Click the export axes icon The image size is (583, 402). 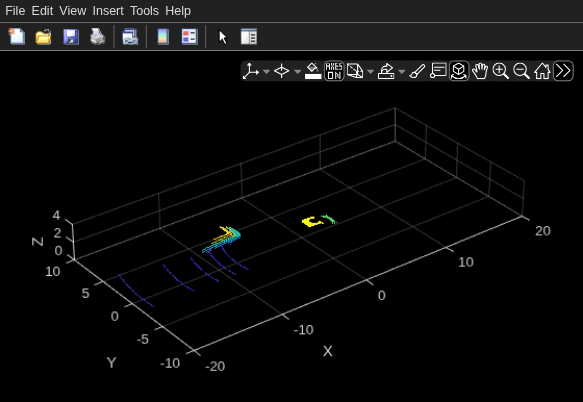pos(386,71)
